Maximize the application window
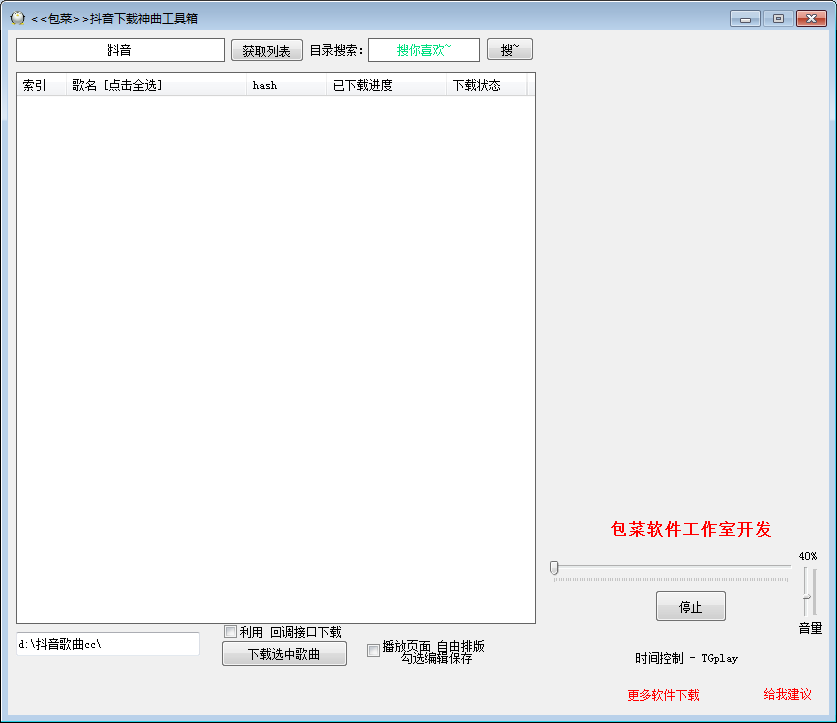Image resolution: width=837 pixels, height=723 pixels. (x=777, y=18)
